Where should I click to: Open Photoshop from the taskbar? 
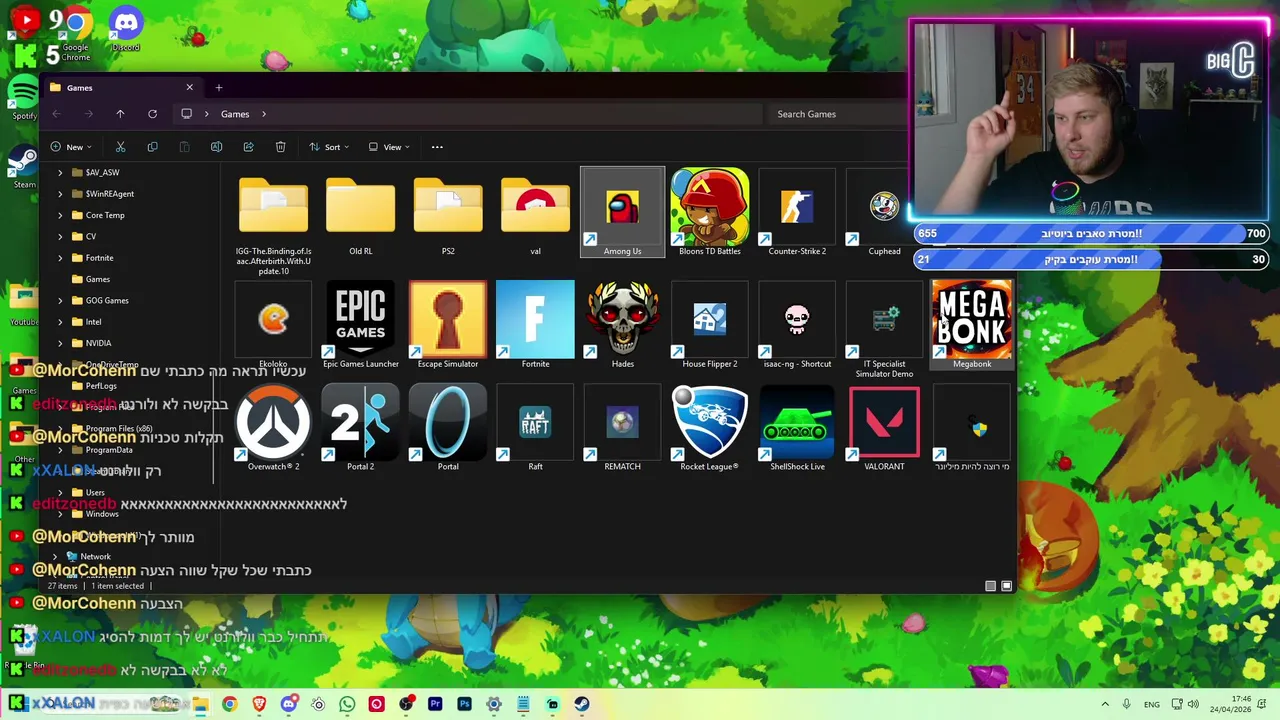click(464, 704)
